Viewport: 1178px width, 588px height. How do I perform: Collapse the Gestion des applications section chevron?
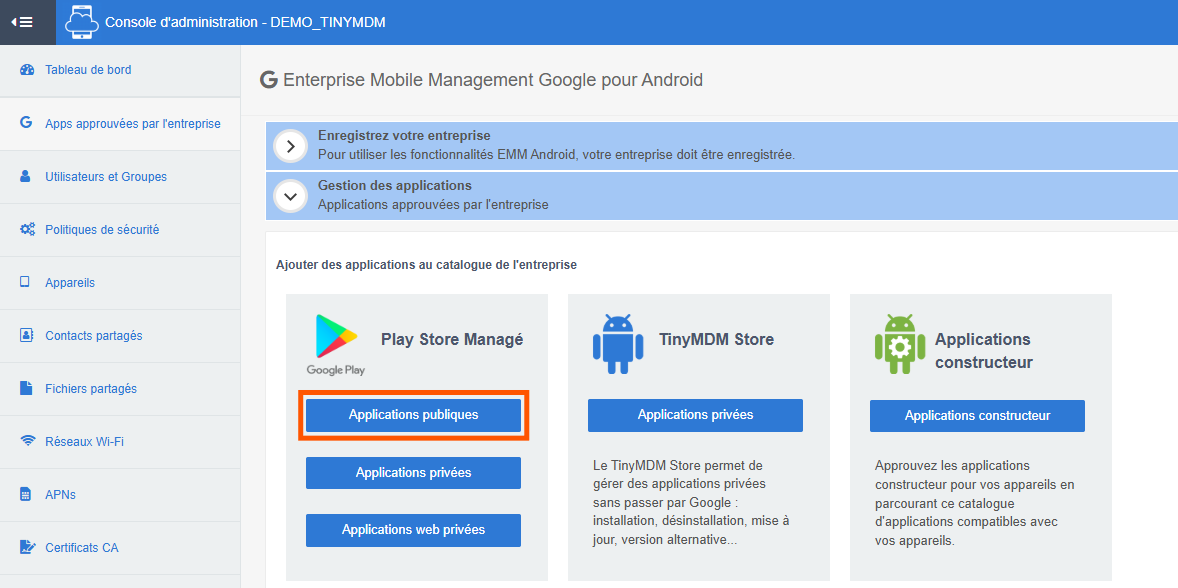point(291,196)
